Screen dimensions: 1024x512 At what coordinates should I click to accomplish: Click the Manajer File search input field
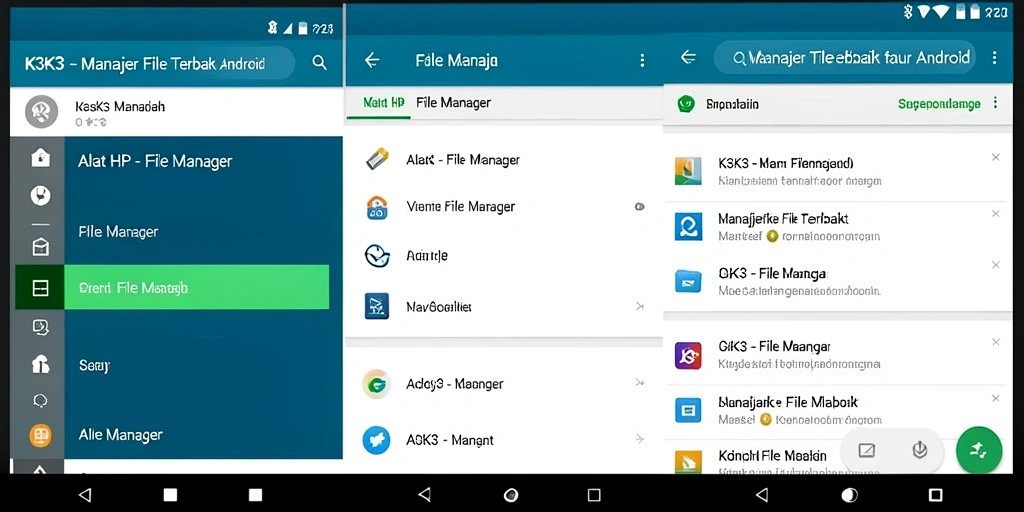(845, 57)
